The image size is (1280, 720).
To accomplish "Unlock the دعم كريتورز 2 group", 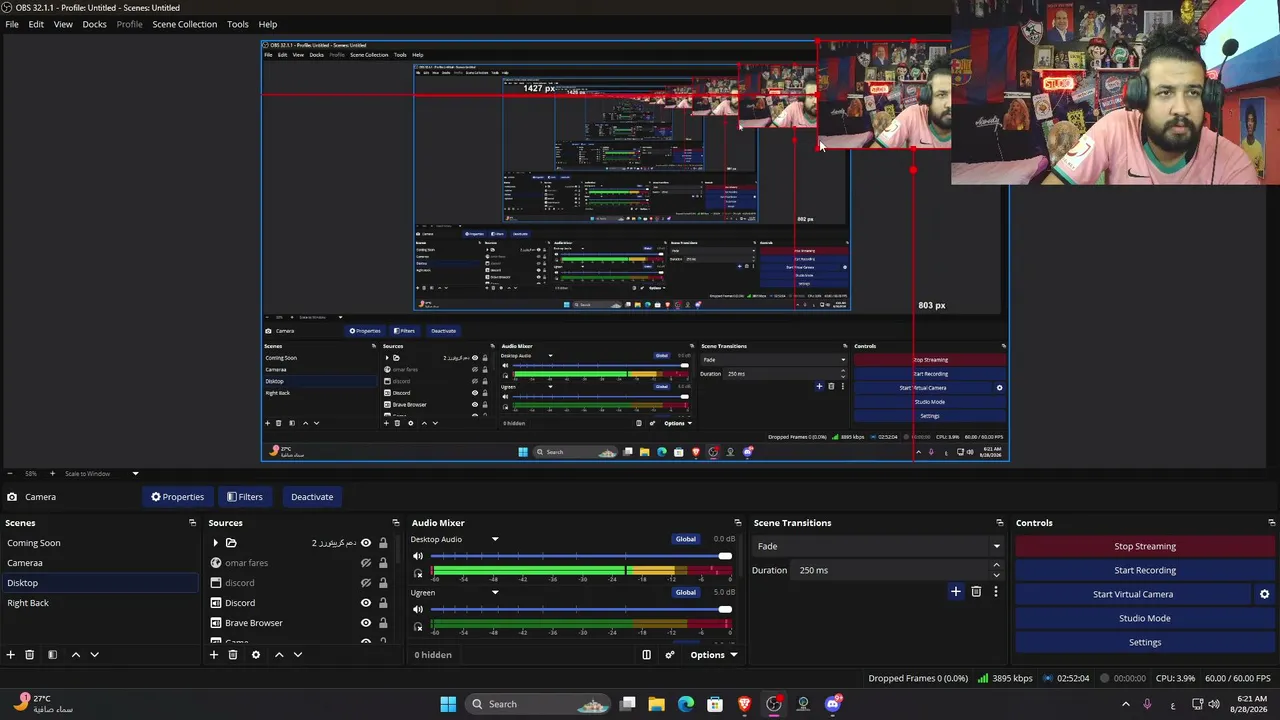I will pos(383,543).
